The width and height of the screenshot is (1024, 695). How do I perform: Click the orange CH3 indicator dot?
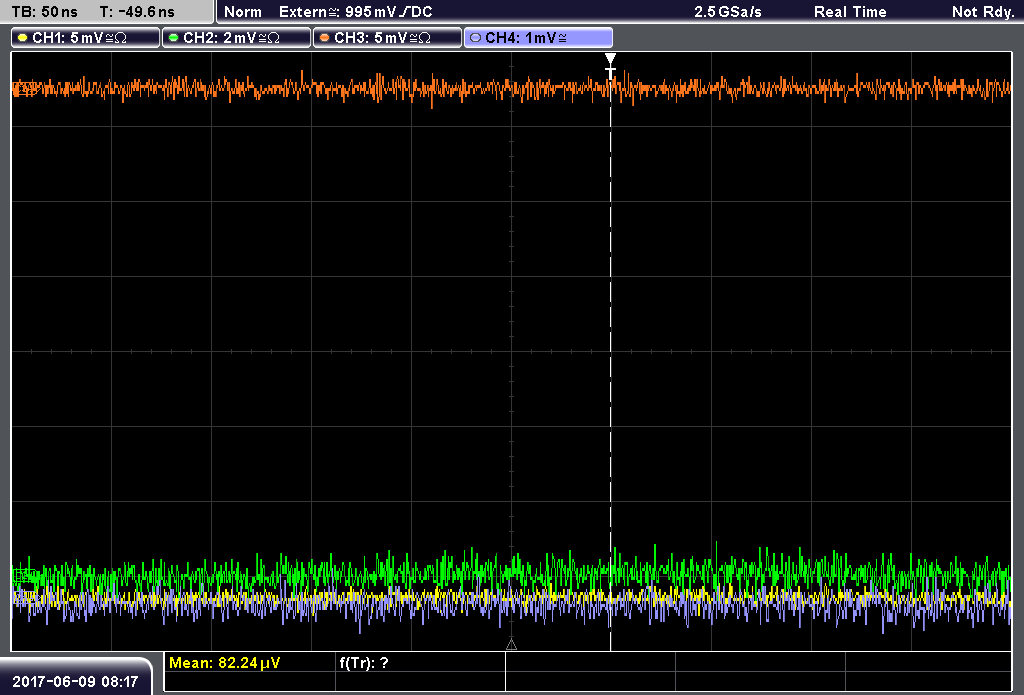325,38
